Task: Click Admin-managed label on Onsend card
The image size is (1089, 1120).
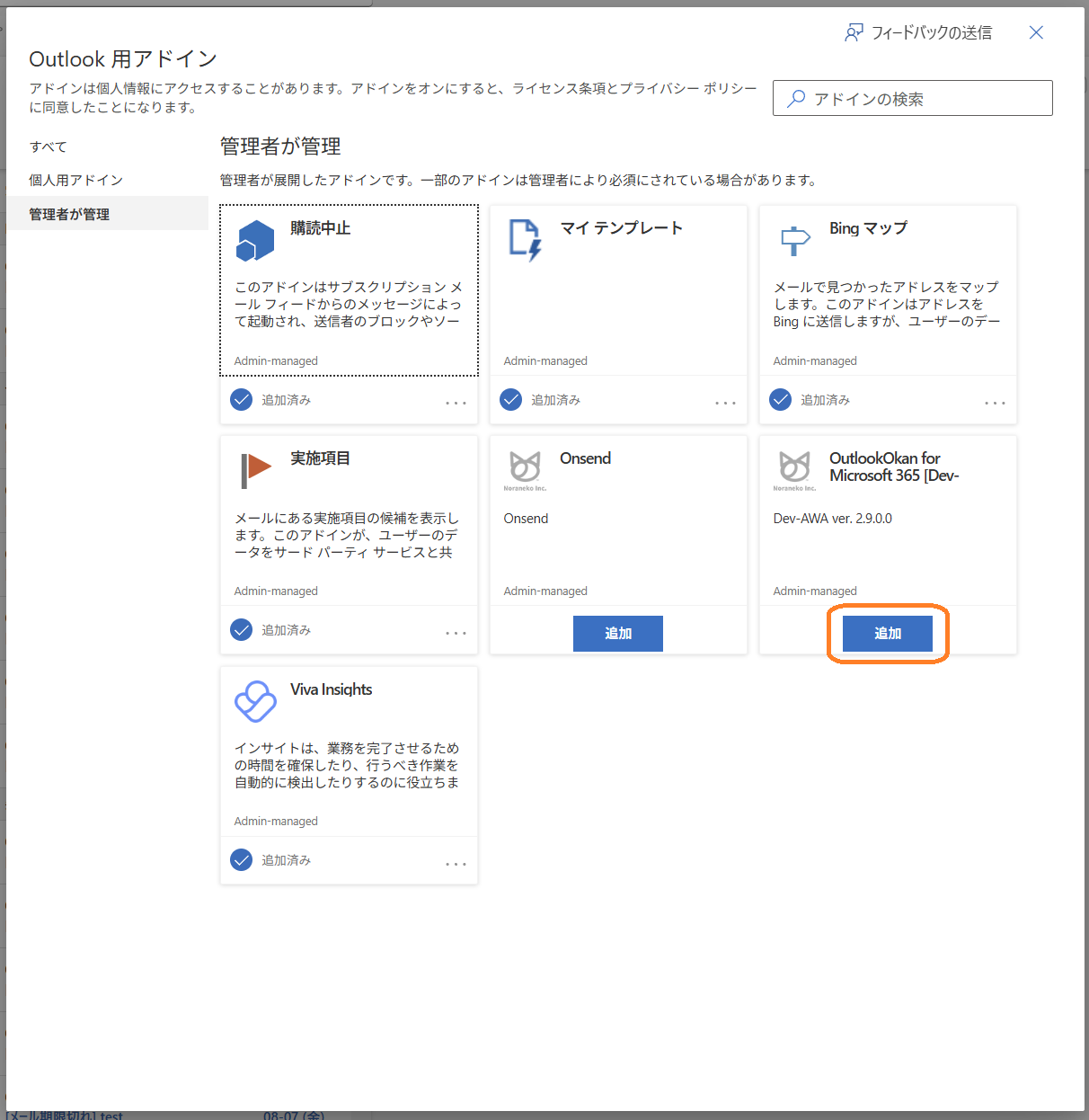Action: [545, 591]
